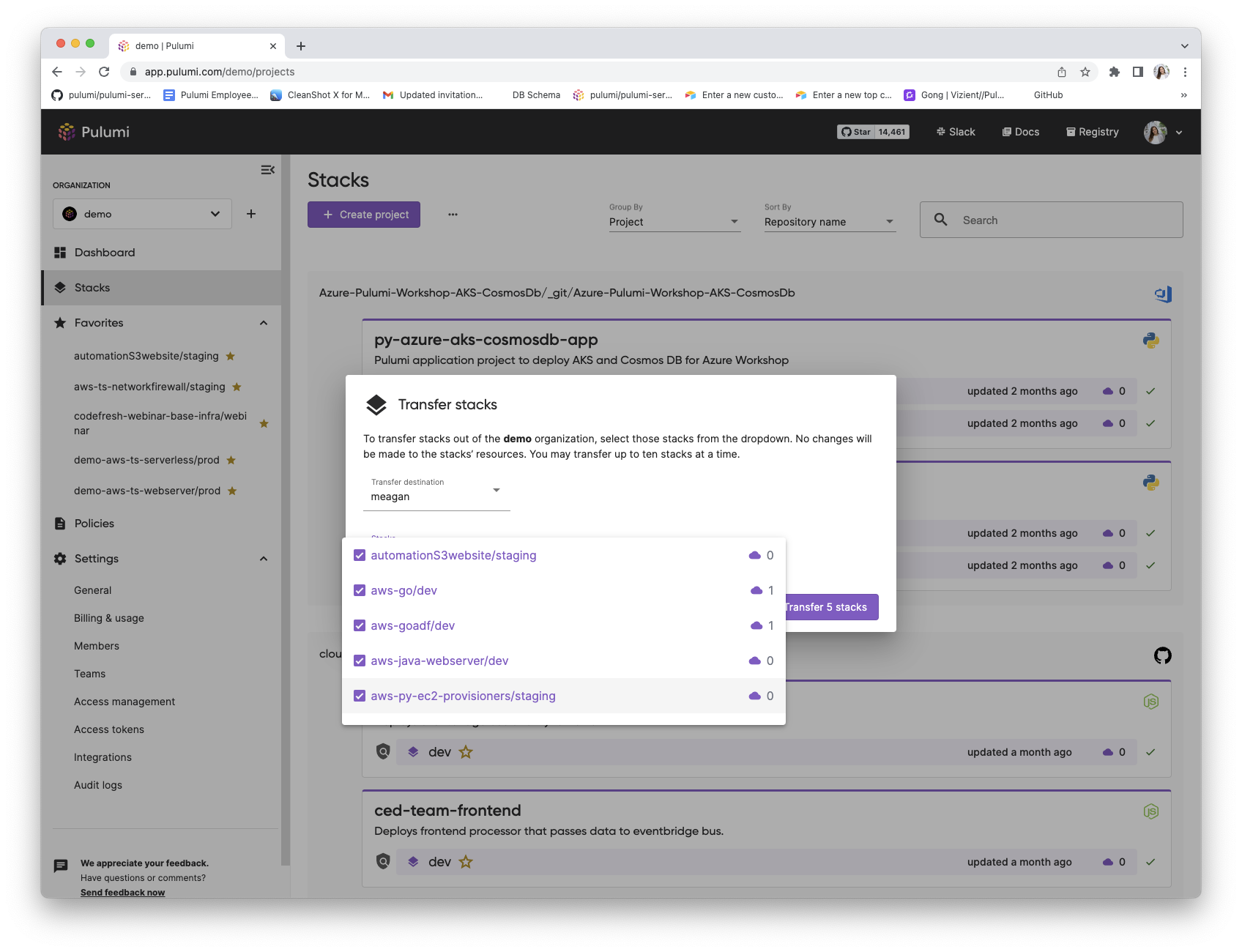The image size is (1242, 952).
Task: Uncheck aws-py-ec2-provisioners/staging checkbox
Action: point(360,696)
